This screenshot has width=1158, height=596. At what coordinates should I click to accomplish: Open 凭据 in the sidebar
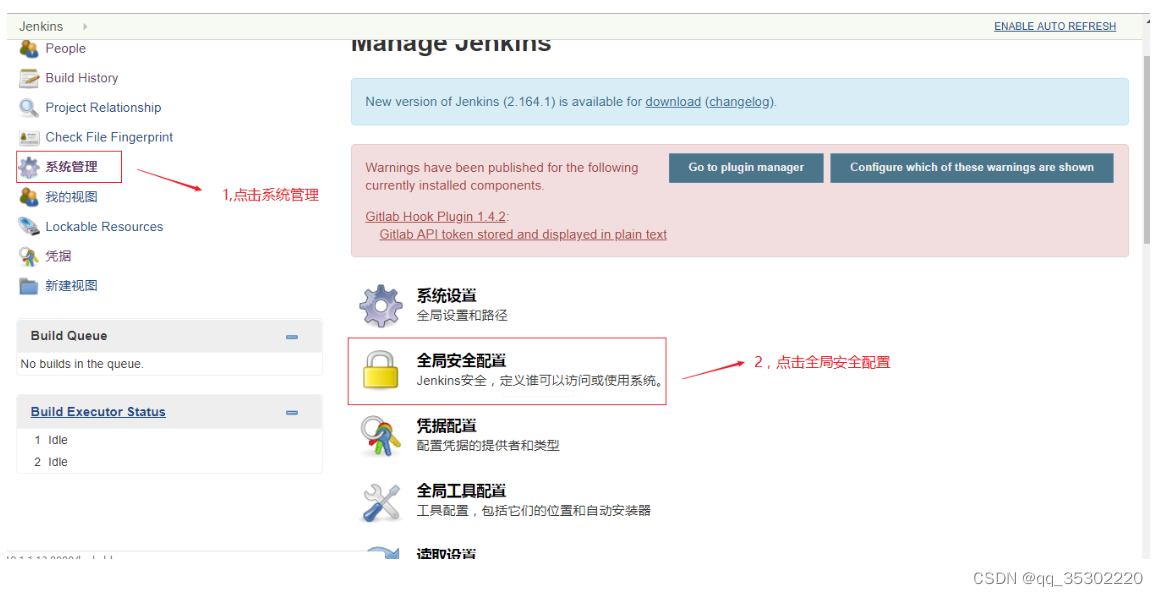(58, 256)
